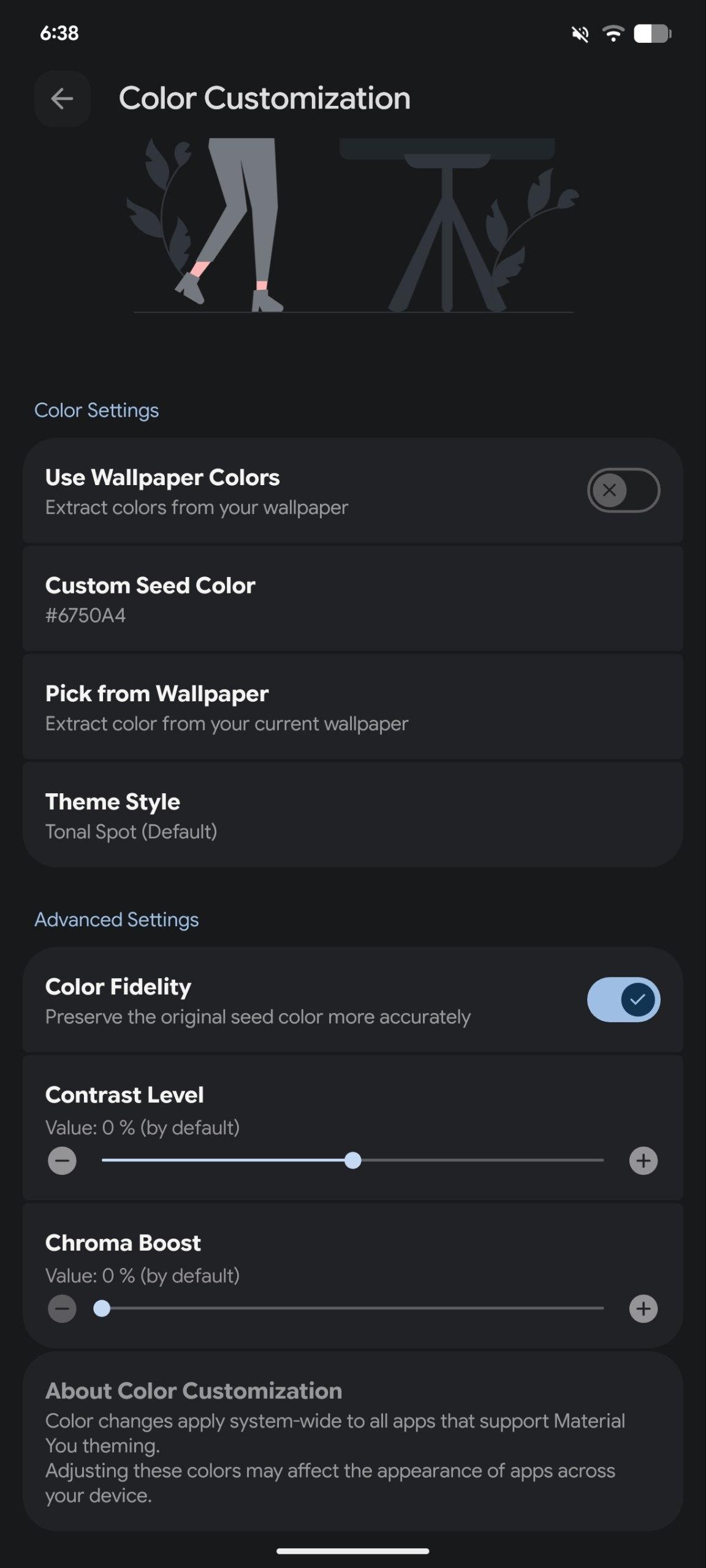
Task: Tap the Color Settings section header
Action: [x=96, y=410]
